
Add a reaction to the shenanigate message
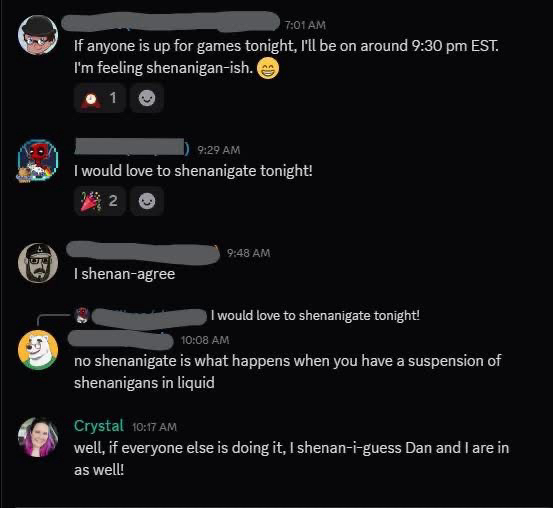pyautogui.click(x=147, y=201)
